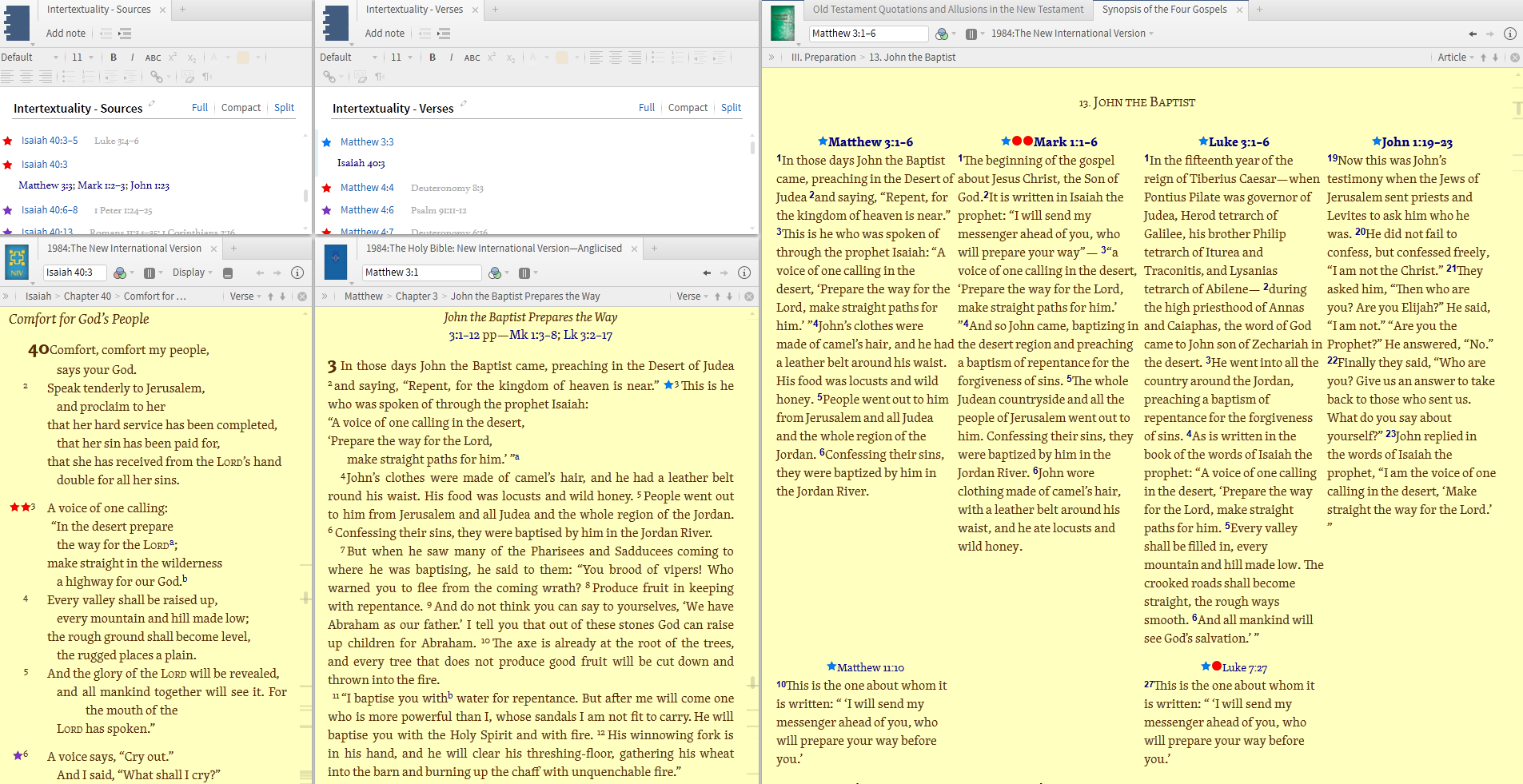
Task: Switch Intertextuality - Verses to Split view
Action: (731, 108)
